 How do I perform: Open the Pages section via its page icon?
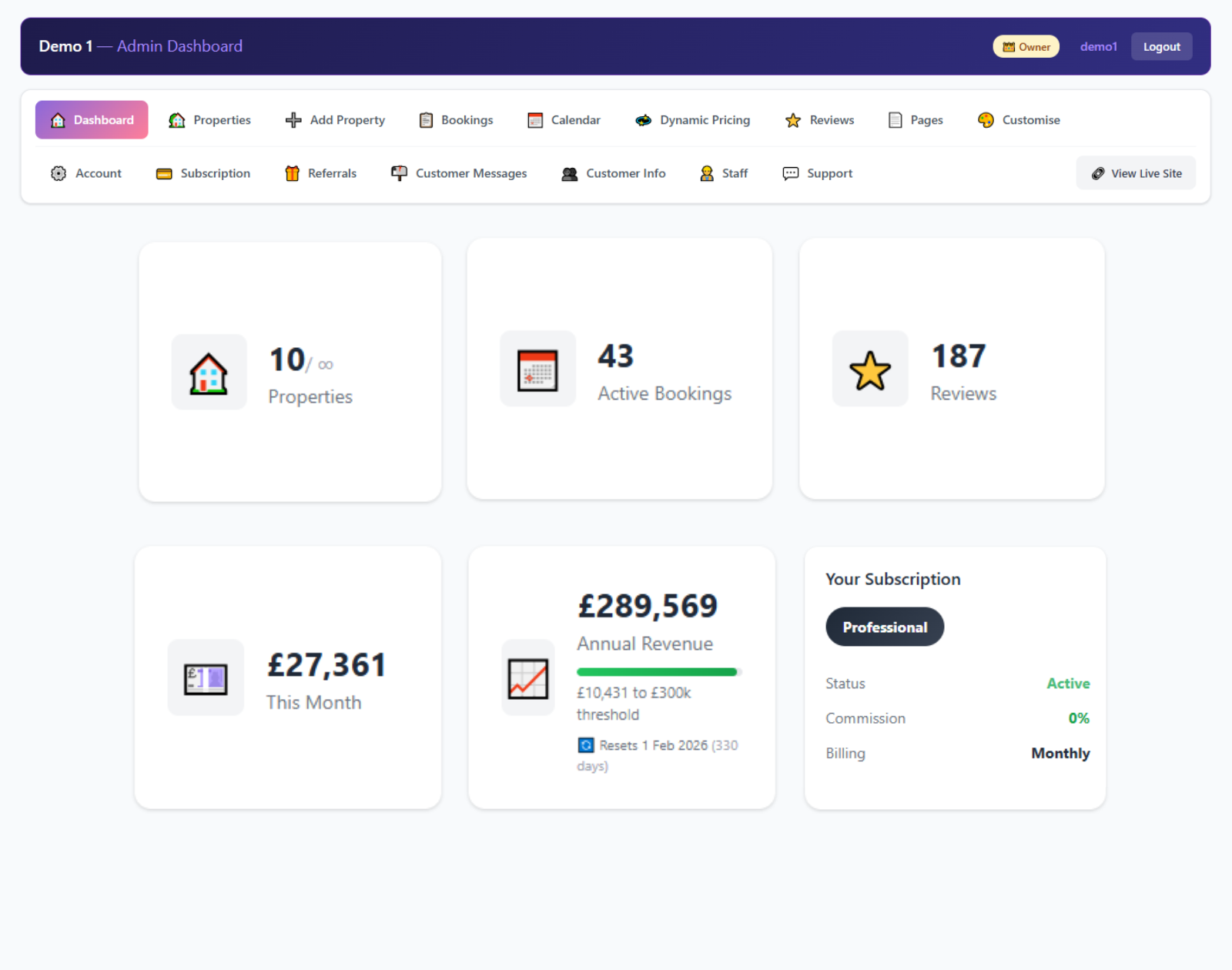click(x=894, y=120)
